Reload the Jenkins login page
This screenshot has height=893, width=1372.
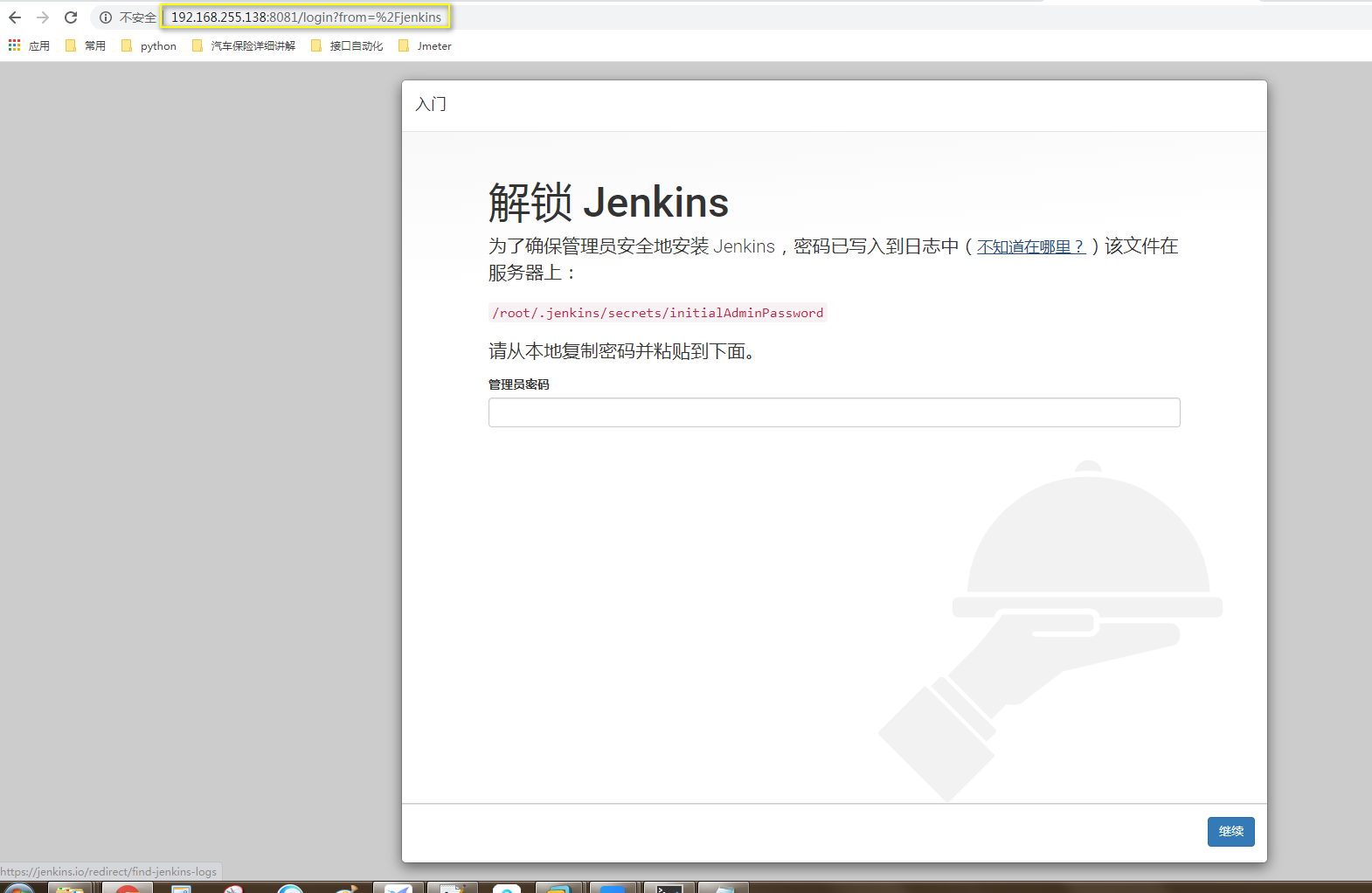tap(71, 17)
